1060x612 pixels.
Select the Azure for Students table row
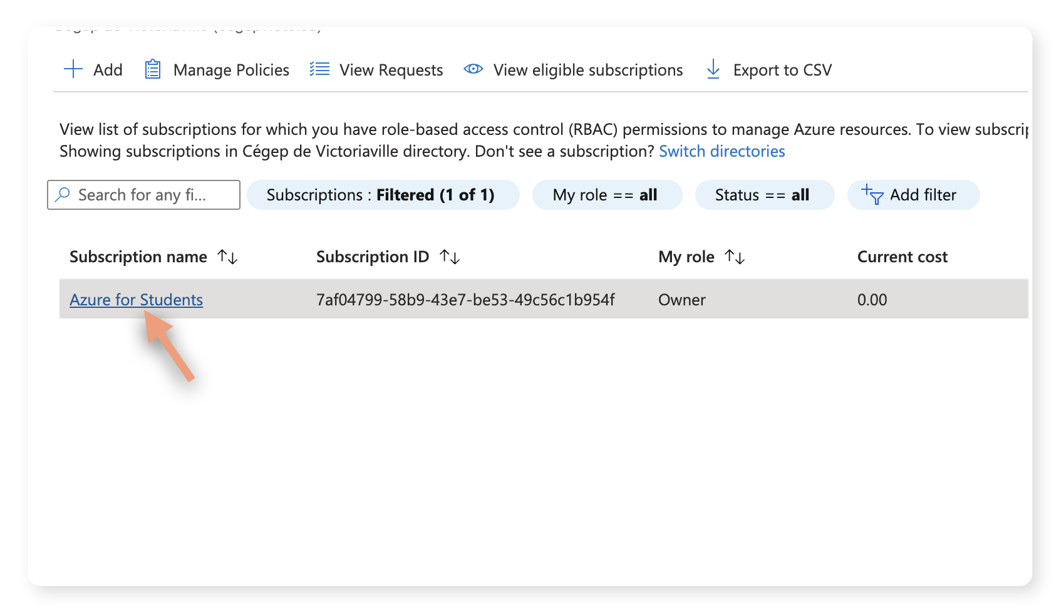coord(550,299)
